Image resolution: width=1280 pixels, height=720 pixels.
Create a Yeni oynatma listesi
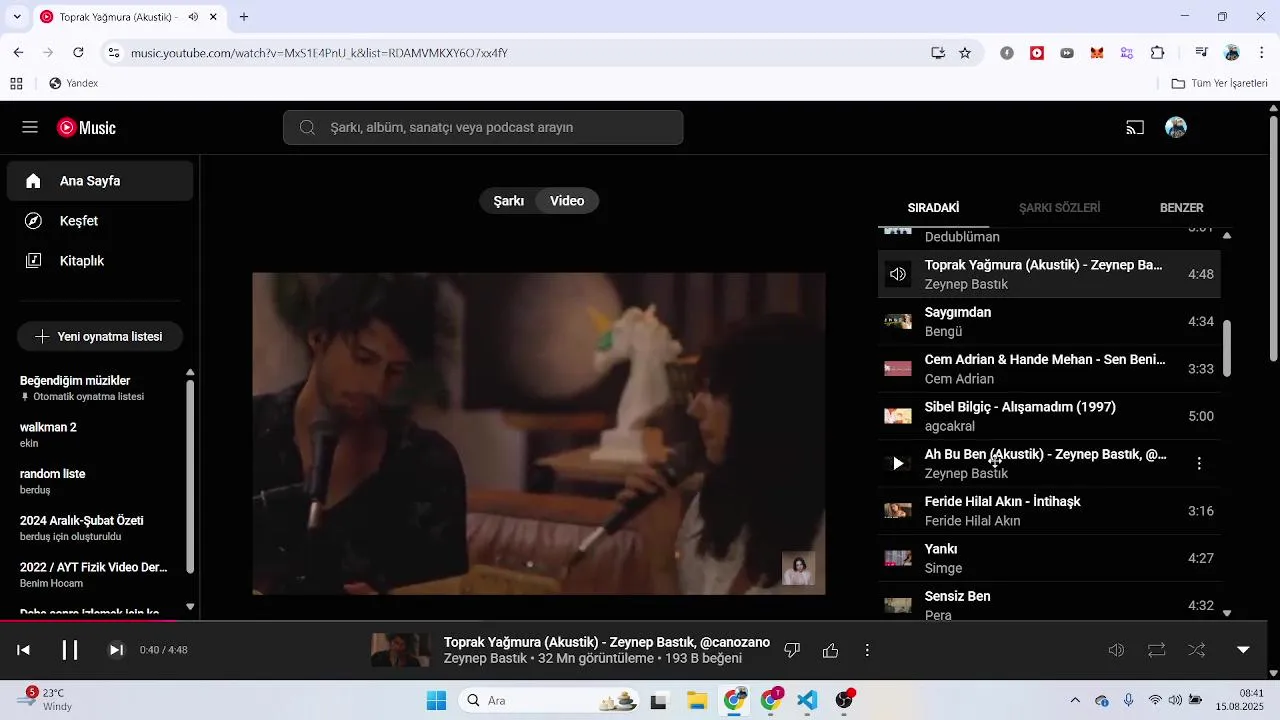coord(100,337)
